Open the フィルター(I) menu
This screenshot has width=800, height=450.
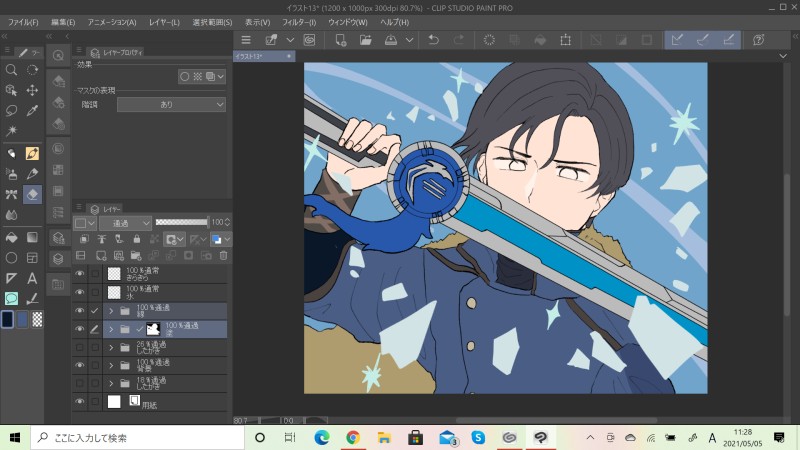pyautogui.click(x=299, y=22)
